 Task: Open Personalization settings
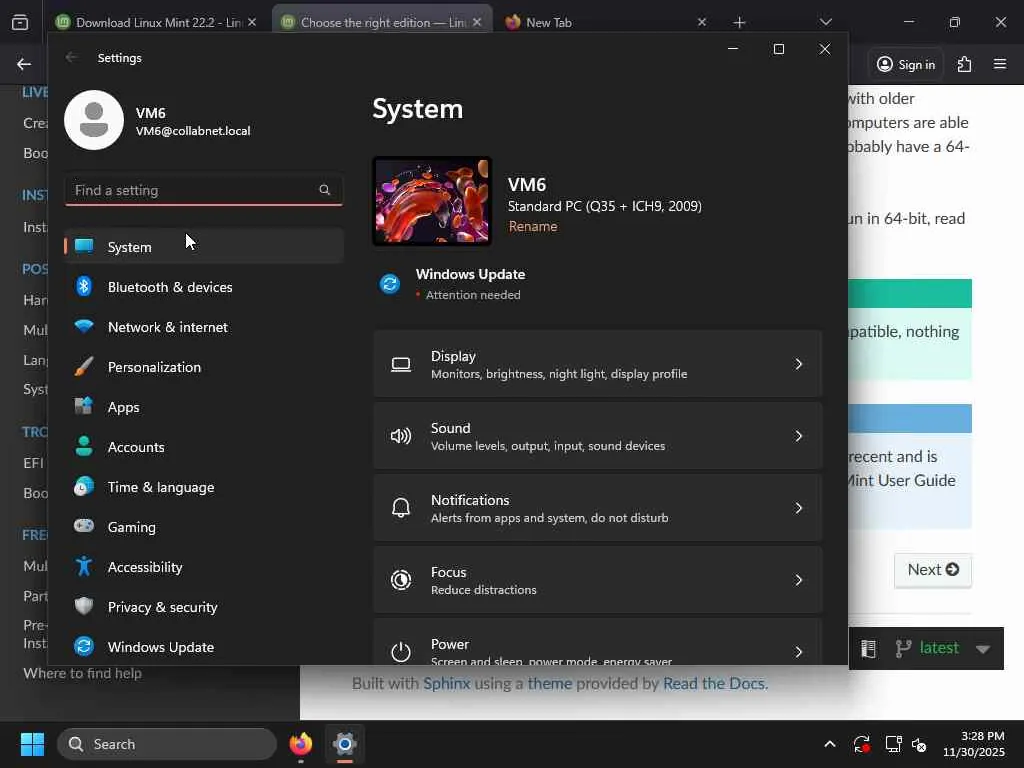click(204, 367)
